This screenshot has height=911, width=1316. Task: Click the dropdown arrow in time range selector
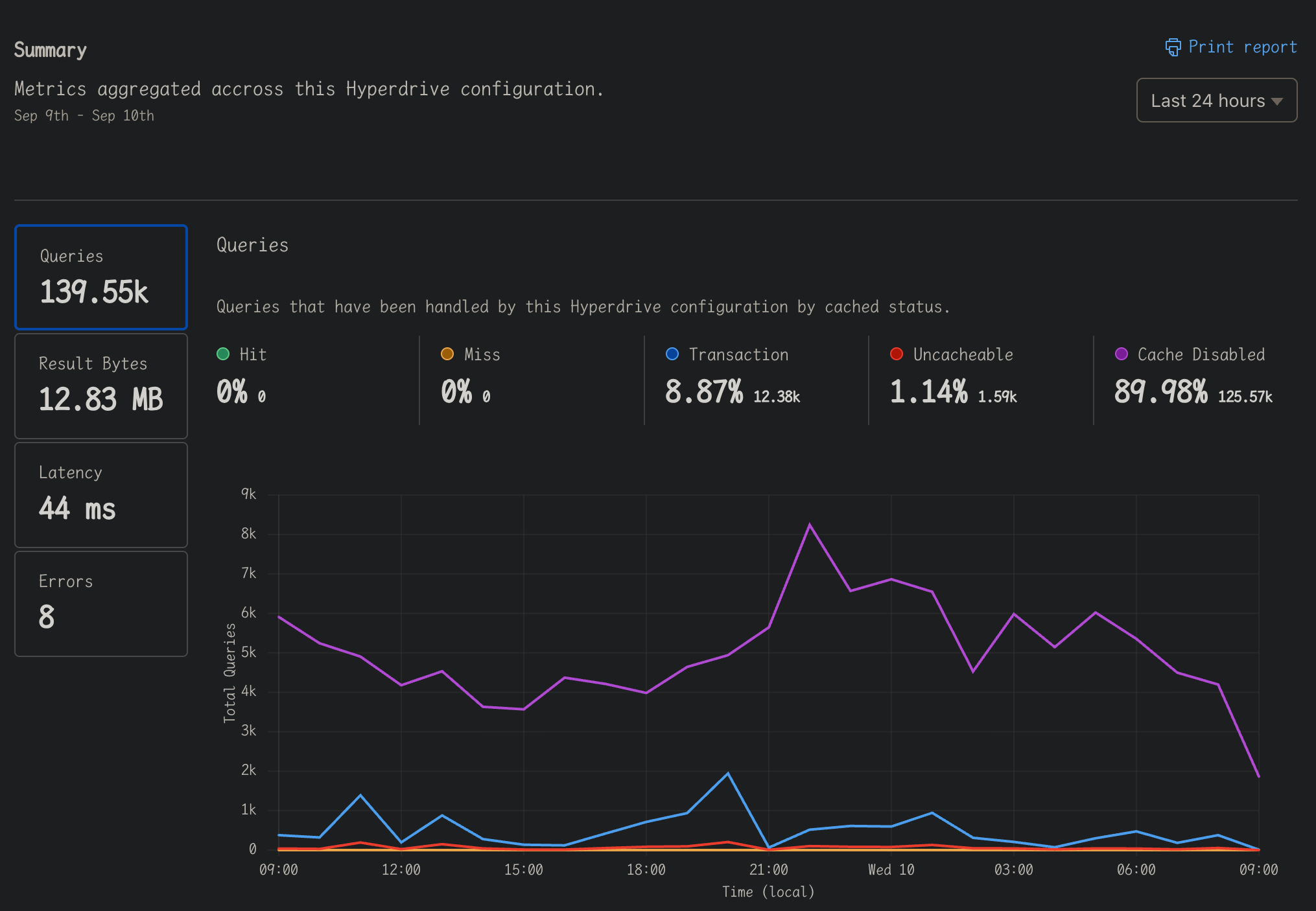click(1277, 101)
